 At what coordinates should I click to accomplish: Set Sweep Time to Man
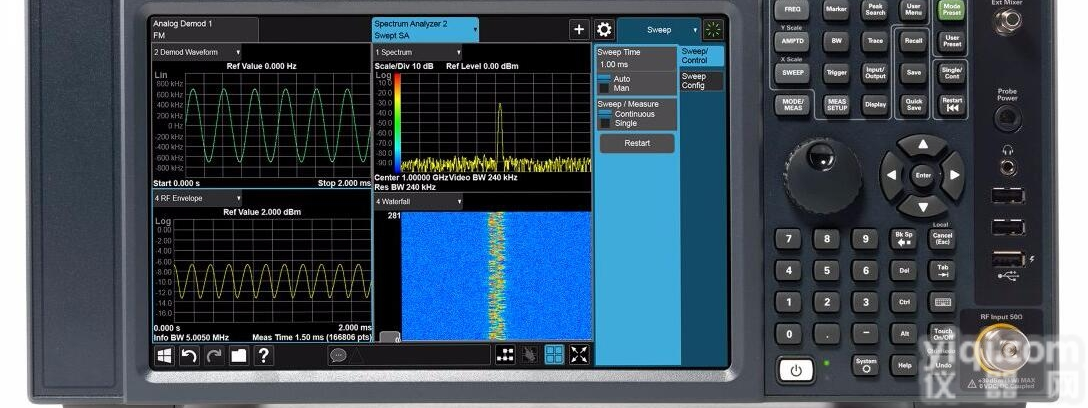[621, 89]
